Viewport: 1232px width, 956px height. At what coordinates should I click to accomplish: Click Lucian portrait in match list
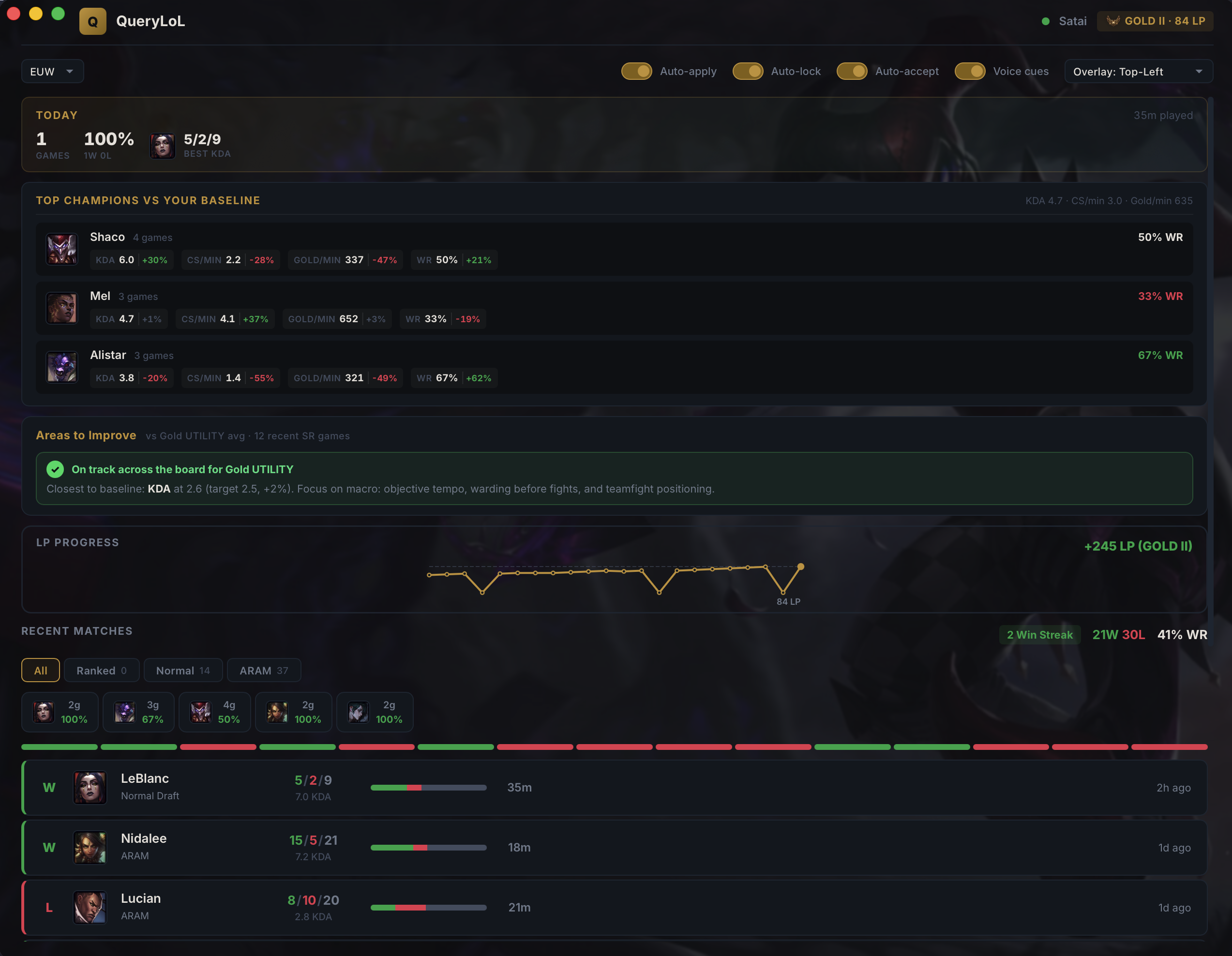[90, 908]
